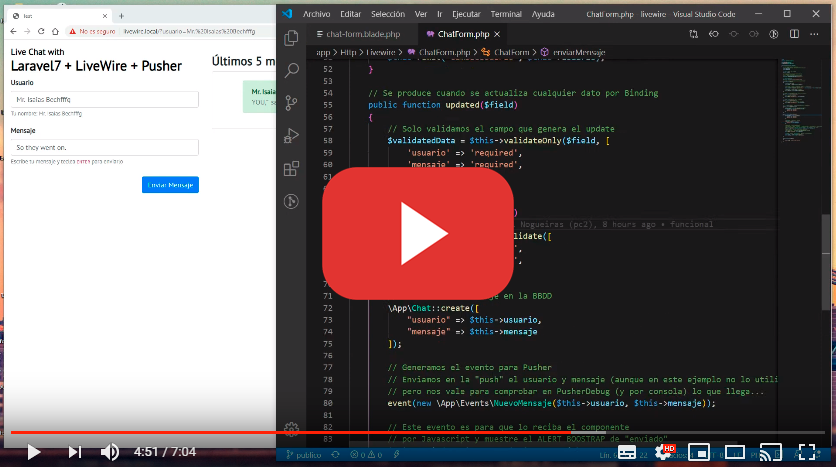This screenshot has height=467, width=836.
Task: Click the browser address bar URL
Action: pyautogui.click(x=189, y=31)
